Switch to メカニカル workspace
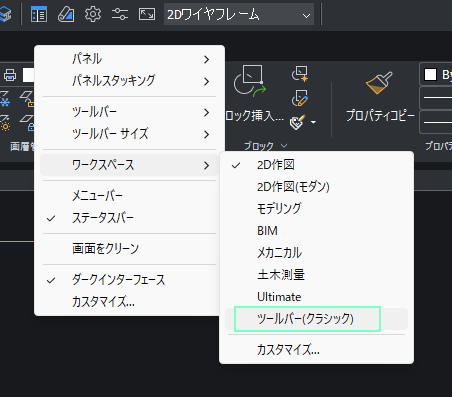The height and width of the screenshot is (397, 452). [x=316, y=253]
